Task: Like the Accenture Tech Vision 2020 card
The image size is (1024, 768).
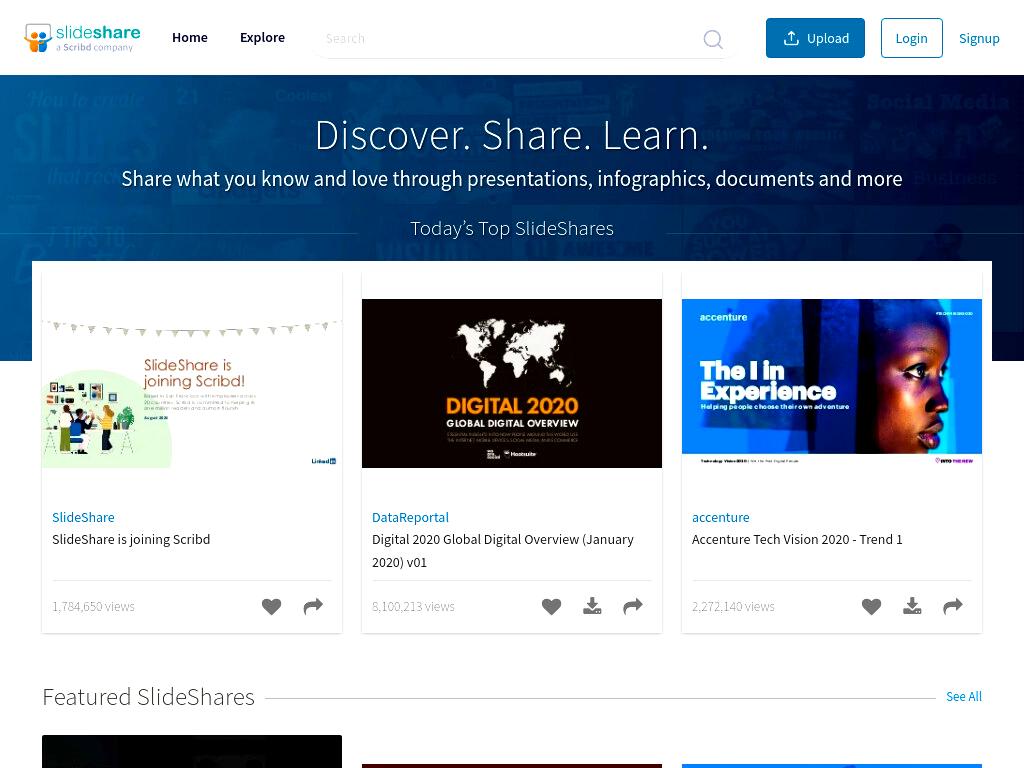Action: tap(871, 607)
